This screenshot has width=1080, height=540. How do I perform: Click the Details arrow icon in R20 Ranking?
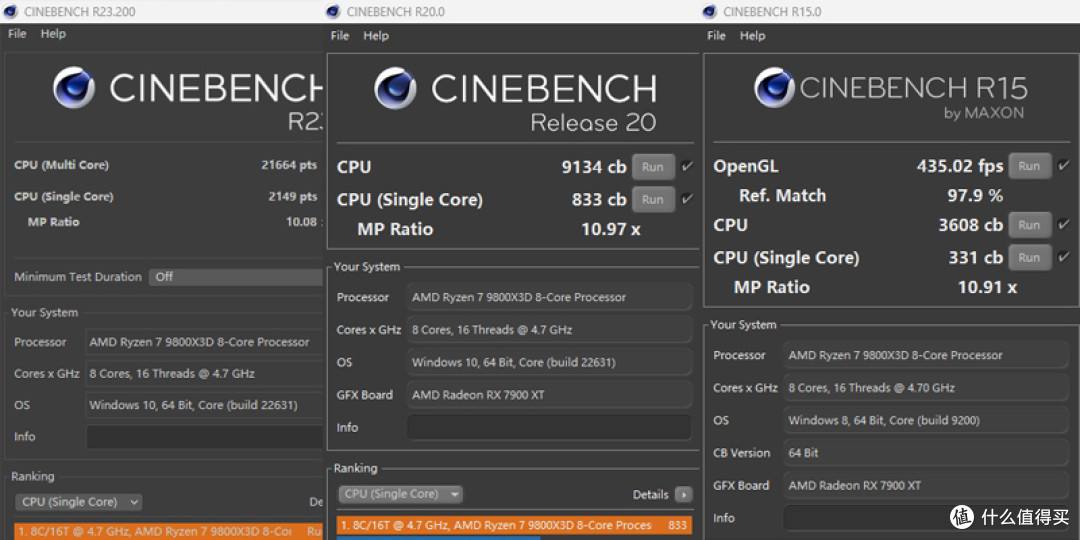[683, 495]
